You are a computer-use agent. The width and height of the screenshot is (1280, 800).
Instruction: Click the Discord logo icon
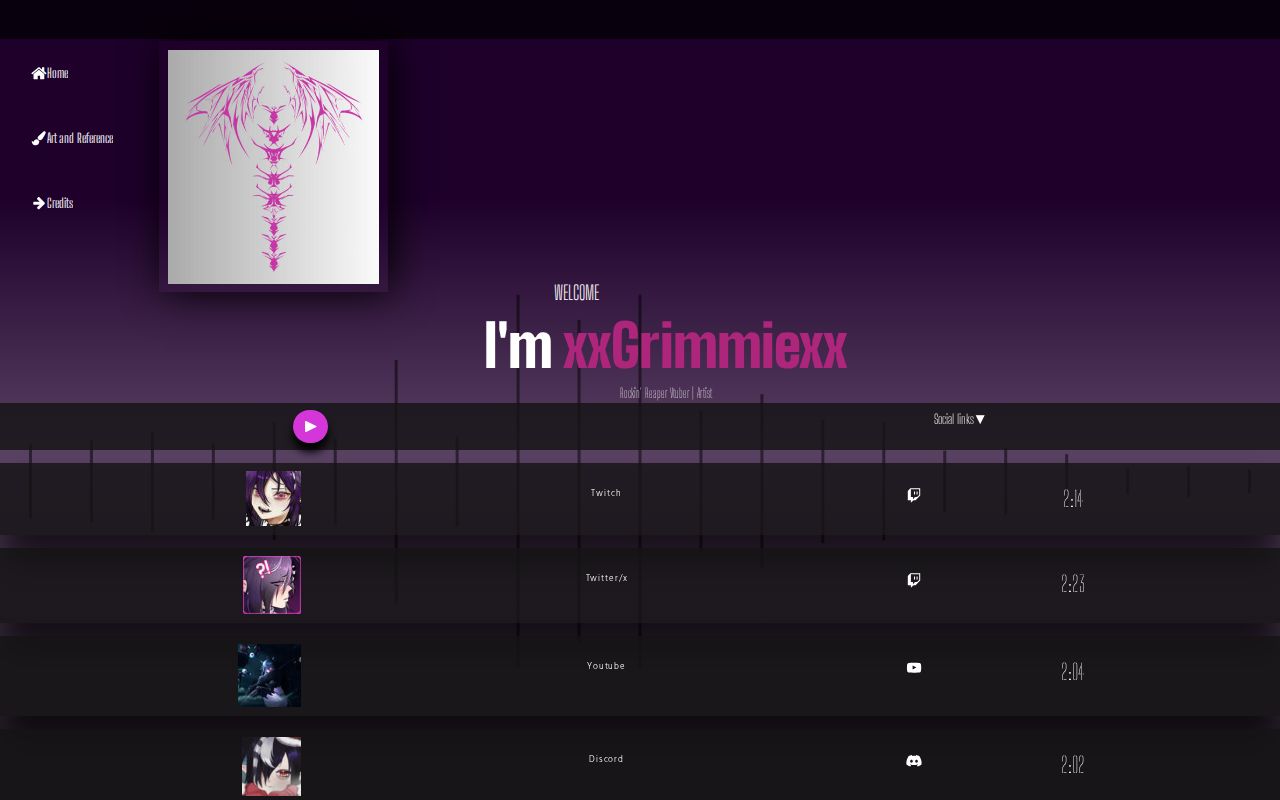(914, 761)
